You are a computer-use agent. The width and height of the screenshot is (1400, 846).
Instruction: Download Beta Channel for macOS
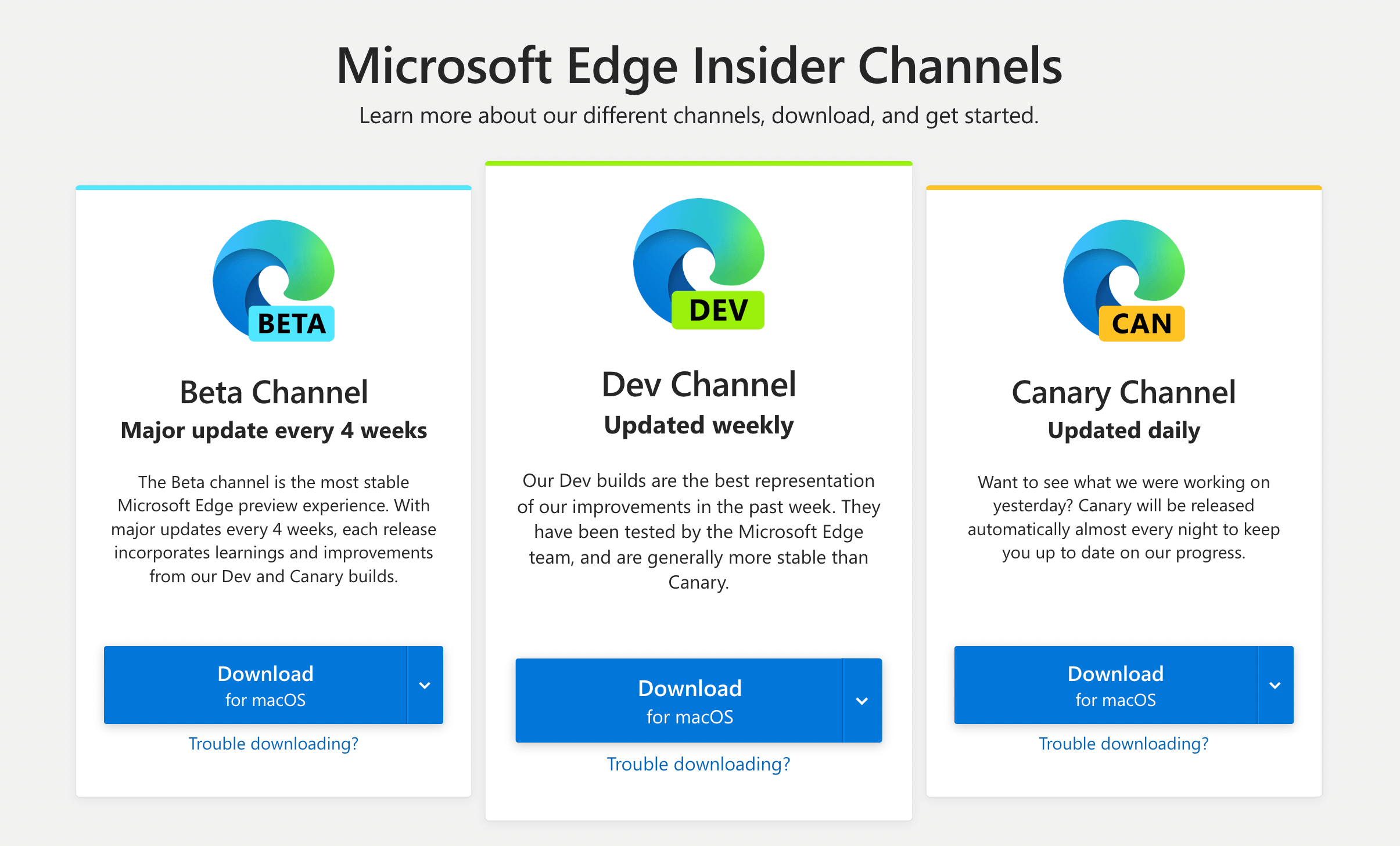256,685
